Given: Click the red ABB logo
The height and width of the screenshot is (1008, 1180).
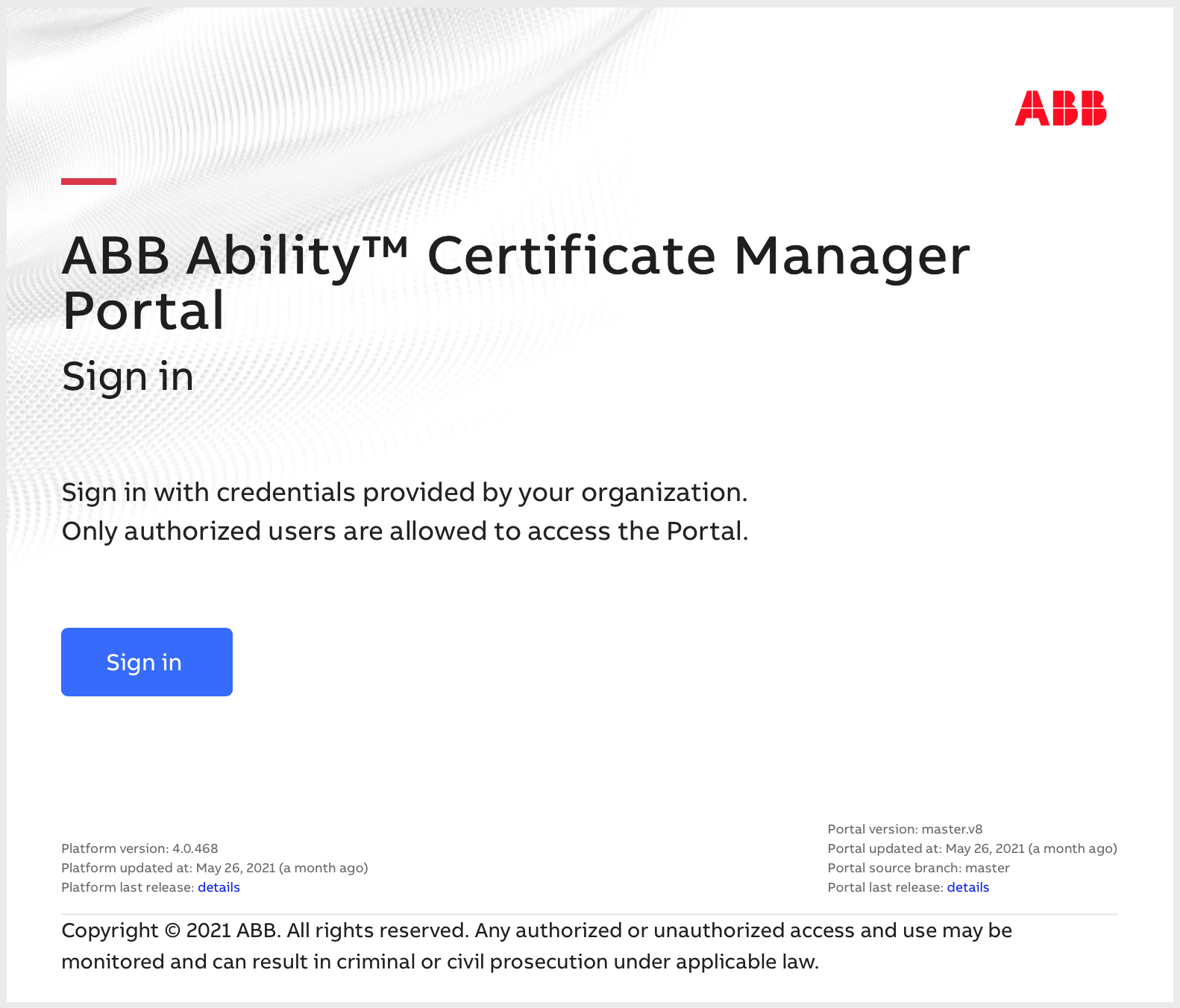Looking at the screenshot, I should (x=1061, y=108).
